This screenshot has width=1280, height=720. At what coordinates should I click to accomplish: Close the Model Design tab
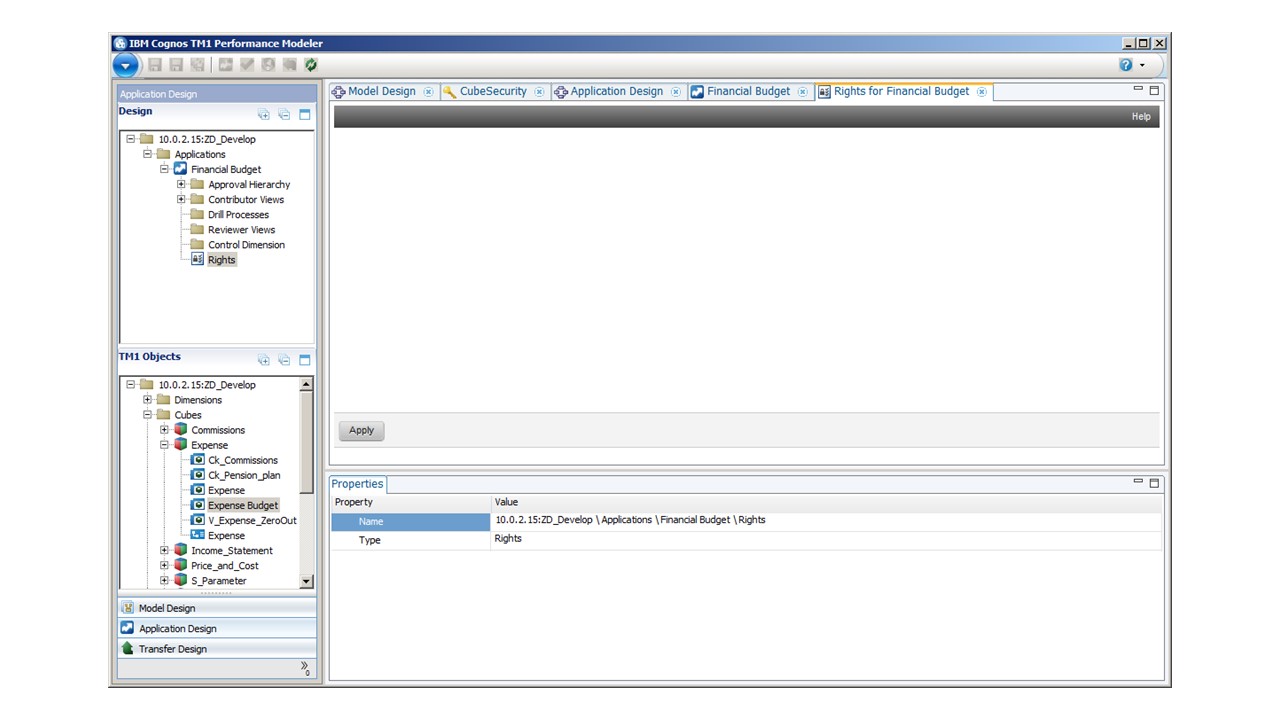pos(428,92)
